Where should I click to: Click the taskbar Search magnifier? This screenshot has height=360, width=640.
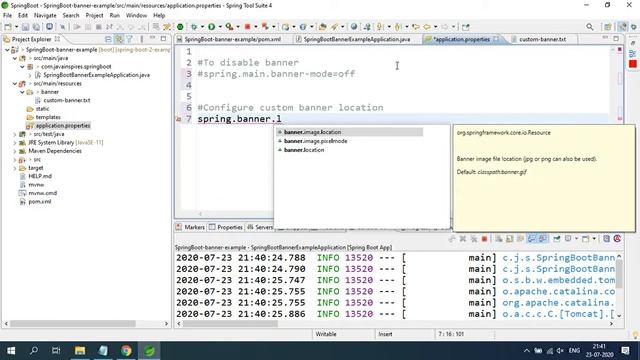point(34,351)
